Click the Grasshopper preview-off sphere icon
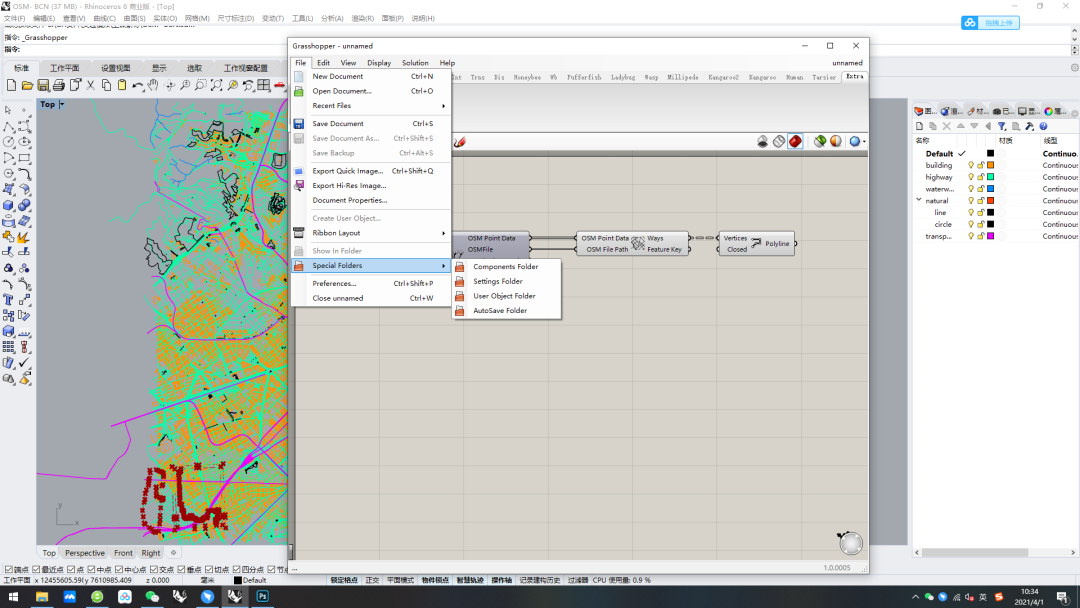The height and width of the screenshot is (608, 1080). (x=762, y=141)
